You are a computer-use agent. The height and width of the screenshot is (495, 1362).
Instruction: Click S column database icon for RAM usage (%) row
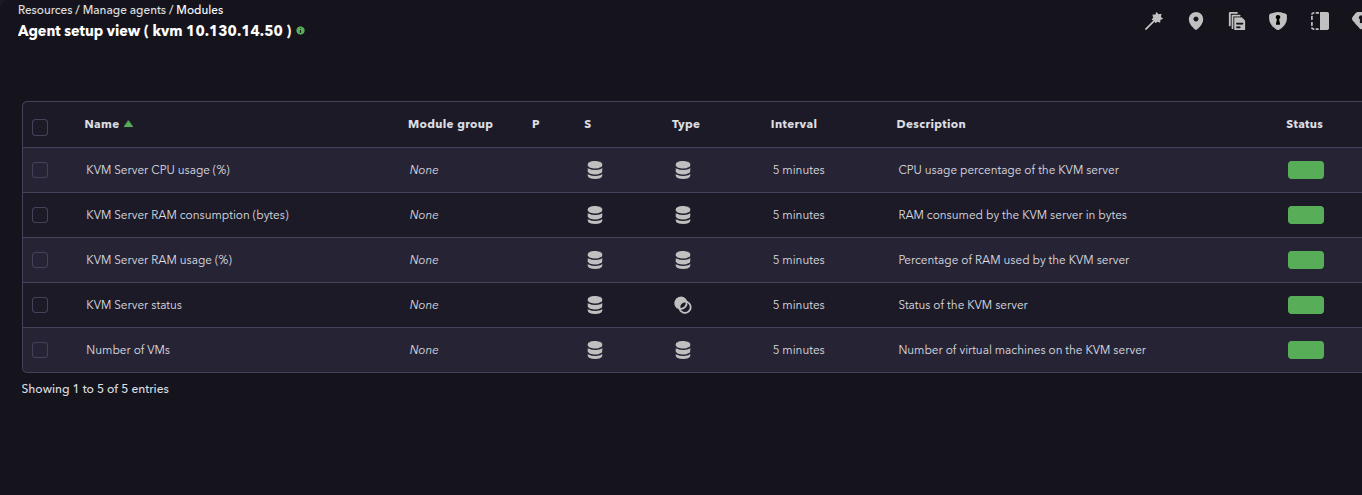pos(595,260)
